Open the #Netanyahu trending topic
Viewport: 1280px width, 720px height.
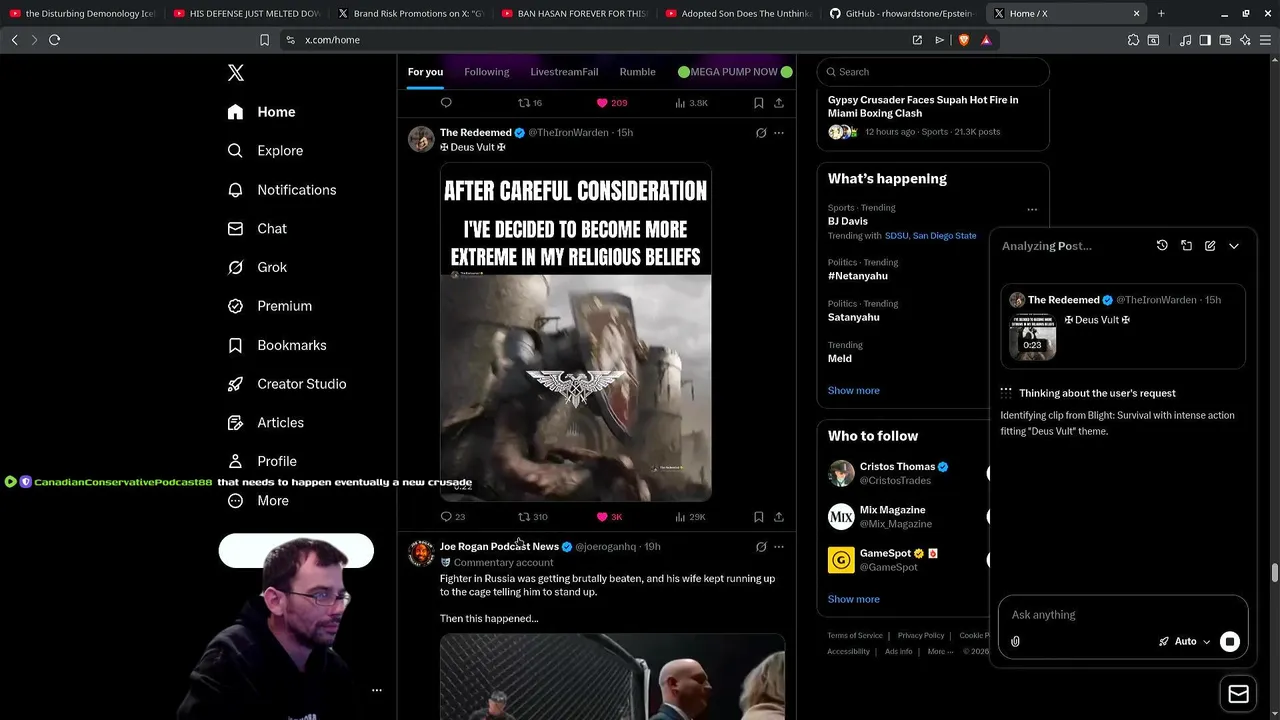pyautogui.click(x=858, y=276)
